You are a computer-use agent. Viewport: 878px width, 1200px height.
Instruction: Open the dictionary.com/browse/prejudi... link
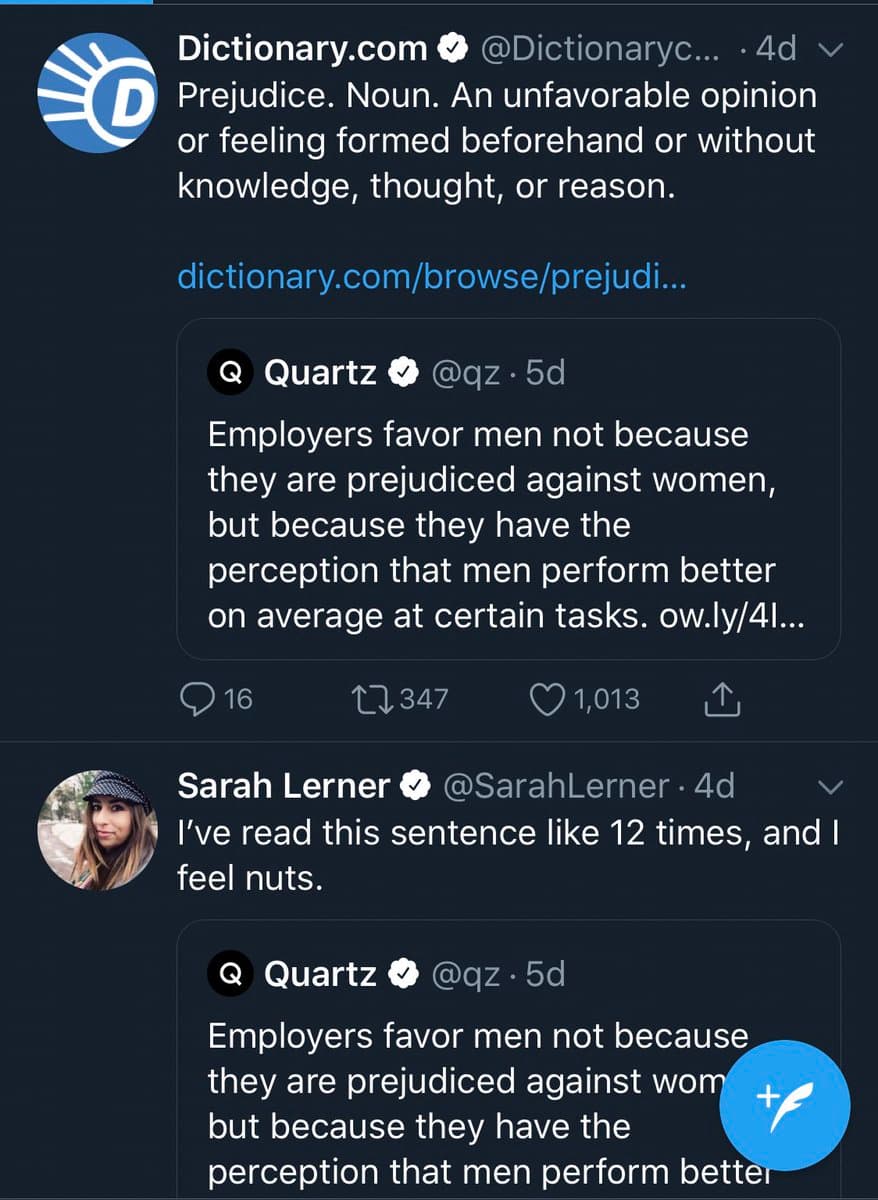pyautogui.click(x=431, y=275)
